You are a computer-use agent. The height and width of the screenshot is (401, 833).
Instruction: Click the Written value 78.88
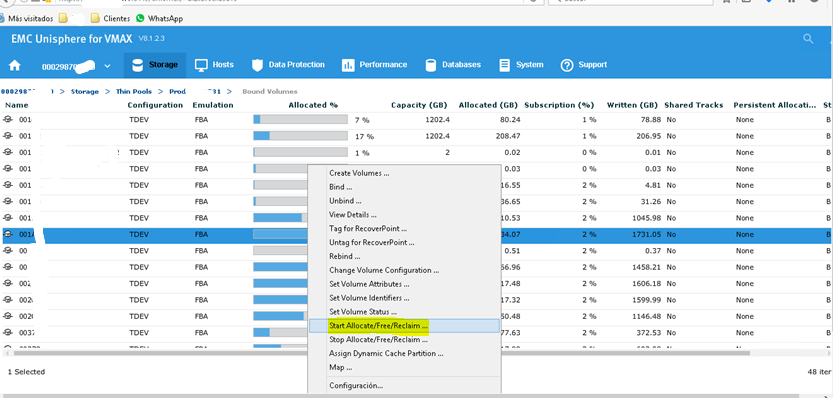click(x=651, y=120)
